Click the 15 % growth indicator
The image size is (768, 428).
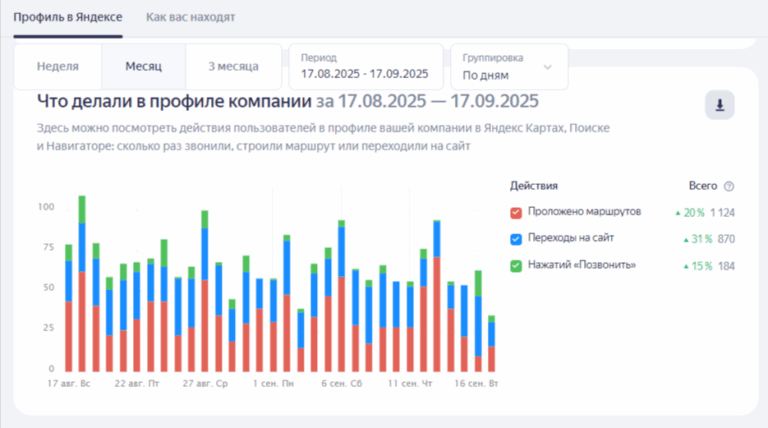tap(698, 266)
